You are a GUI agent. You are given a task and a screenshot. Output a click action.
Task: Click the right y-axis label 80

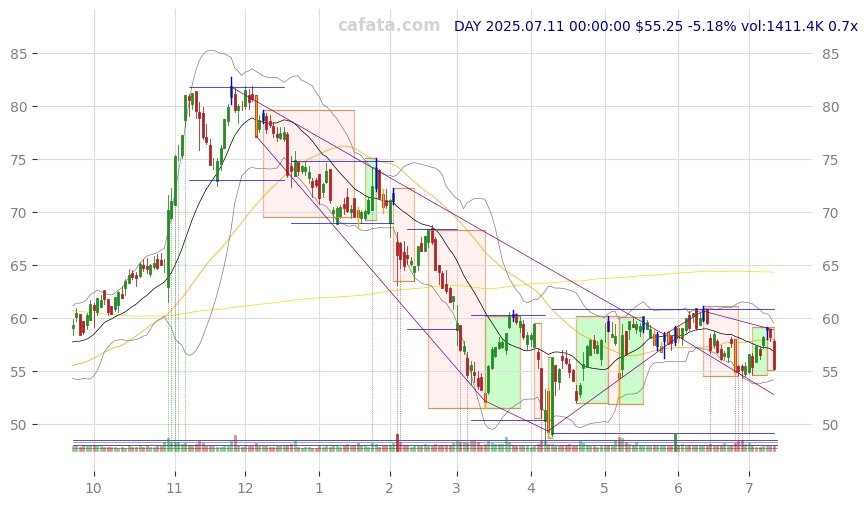[830, 107]
